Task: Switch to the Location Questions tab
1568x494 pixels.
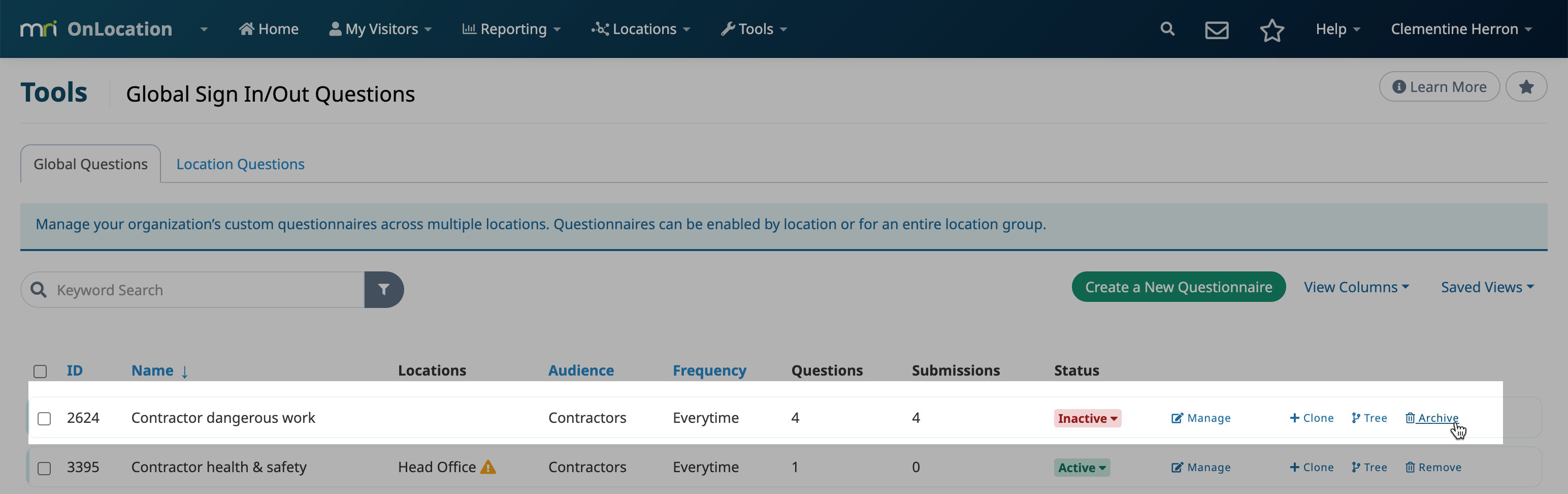Action: point(240,164)
